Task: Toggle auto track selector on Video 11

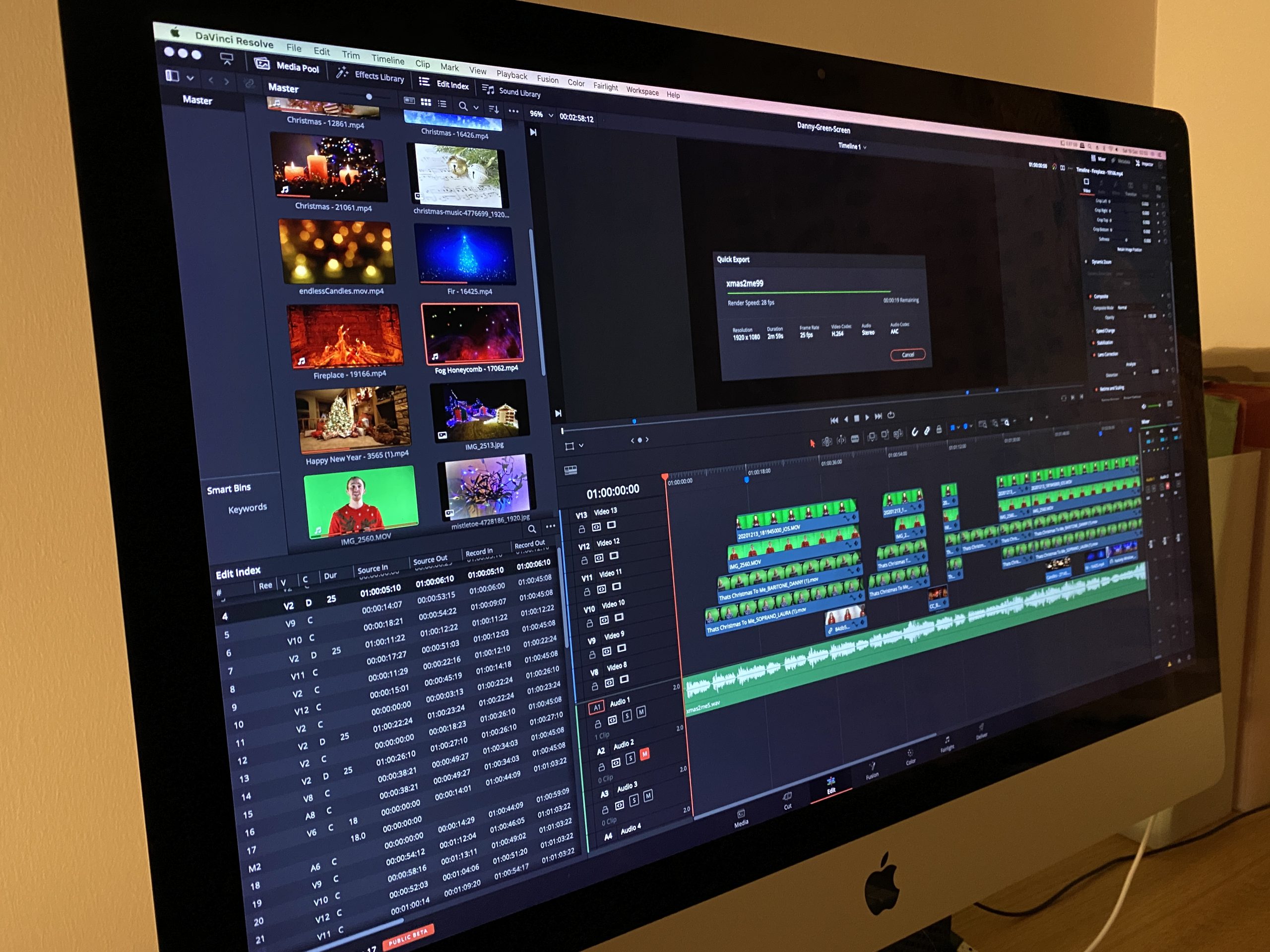Action: point(602,589)
